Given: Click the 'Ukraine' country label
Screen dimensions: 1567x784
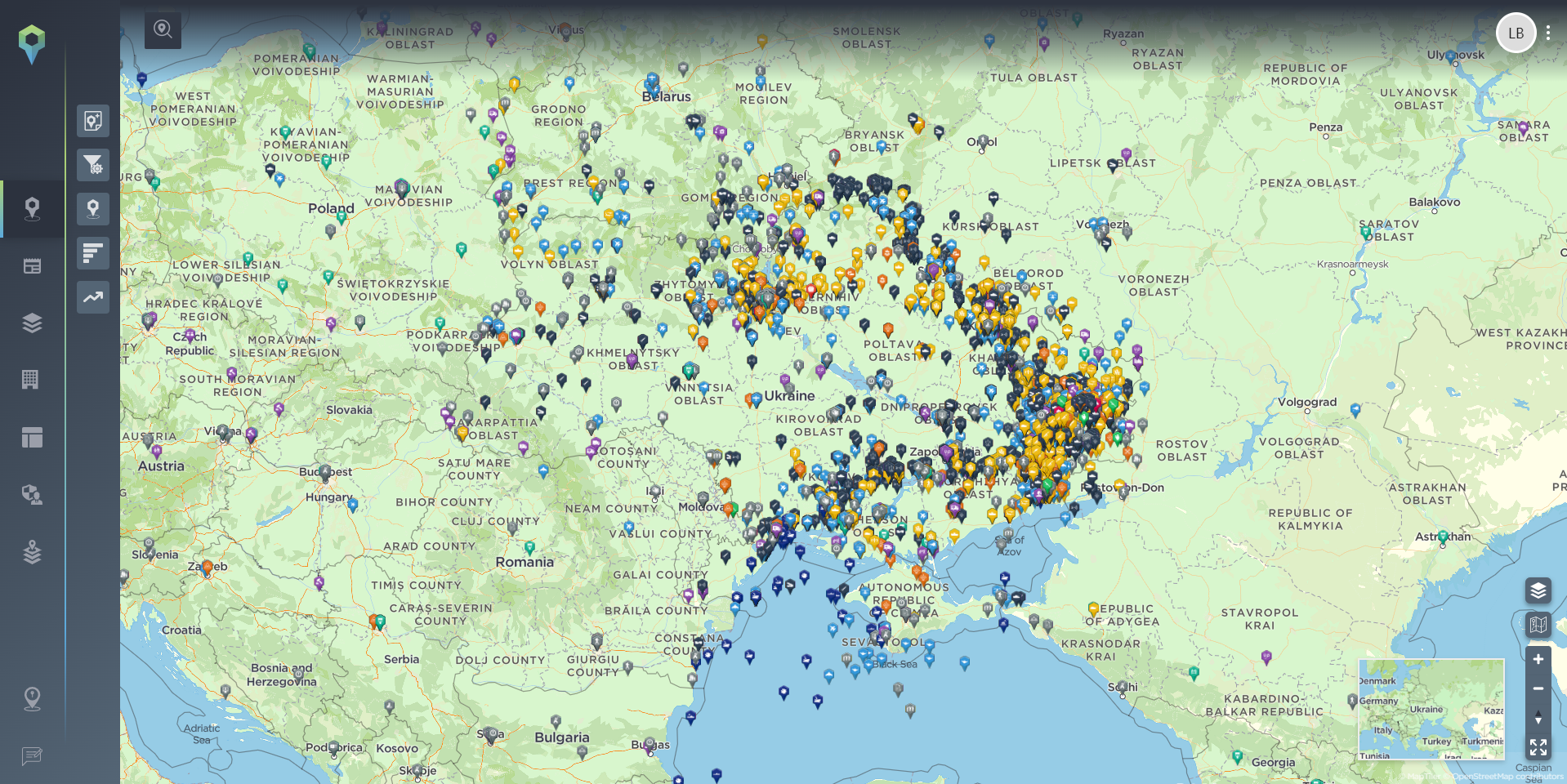Looking at the screenshot, I should coord(789,396).
